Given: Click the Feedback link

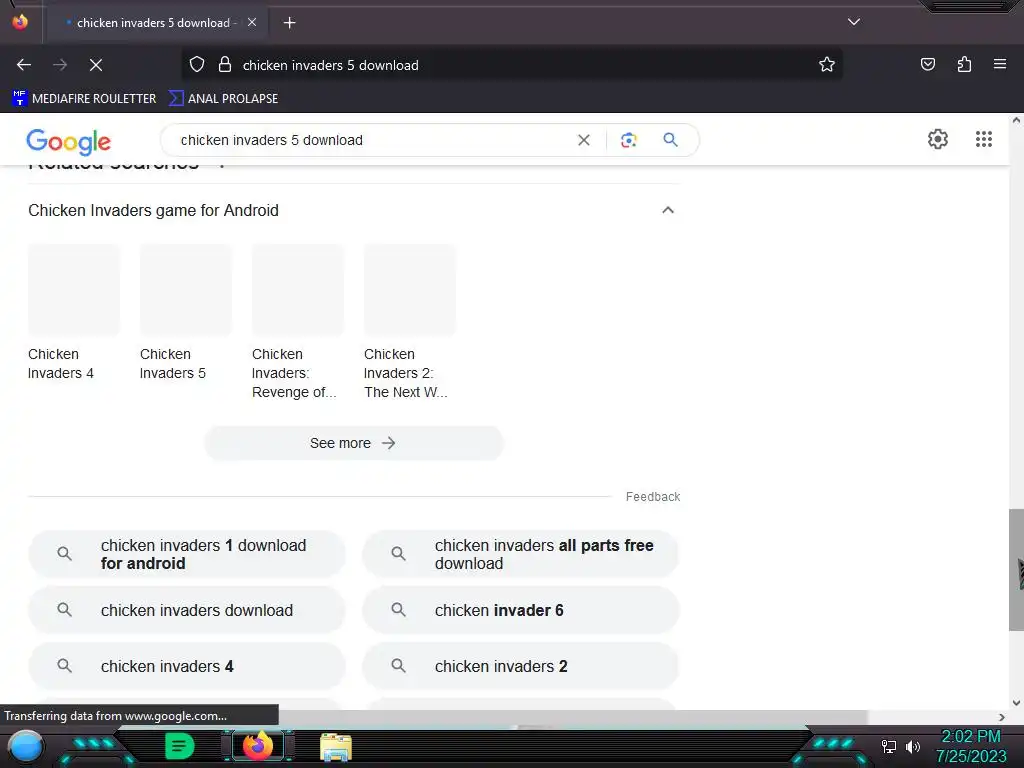Looking at the screenshot, I should (x=652, y=497).
